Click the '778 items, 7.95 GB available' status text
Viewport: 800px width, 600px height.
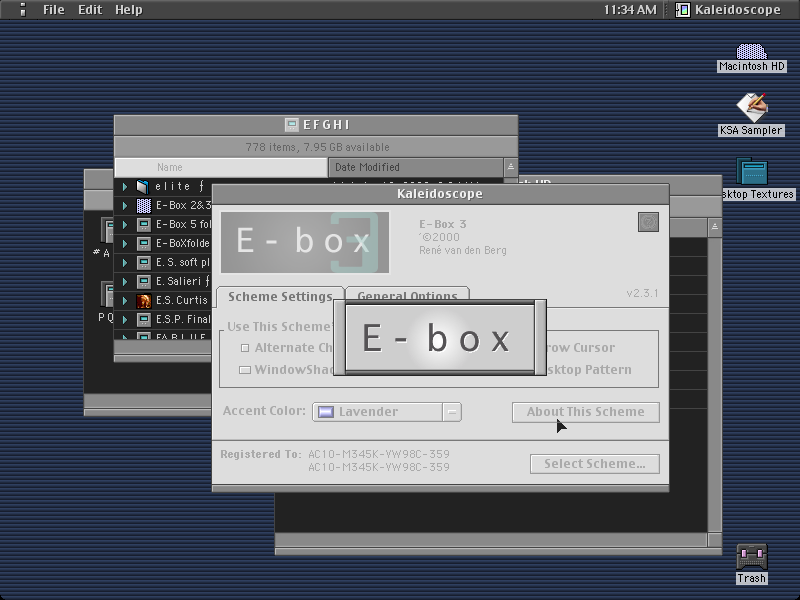coord(317,147)
